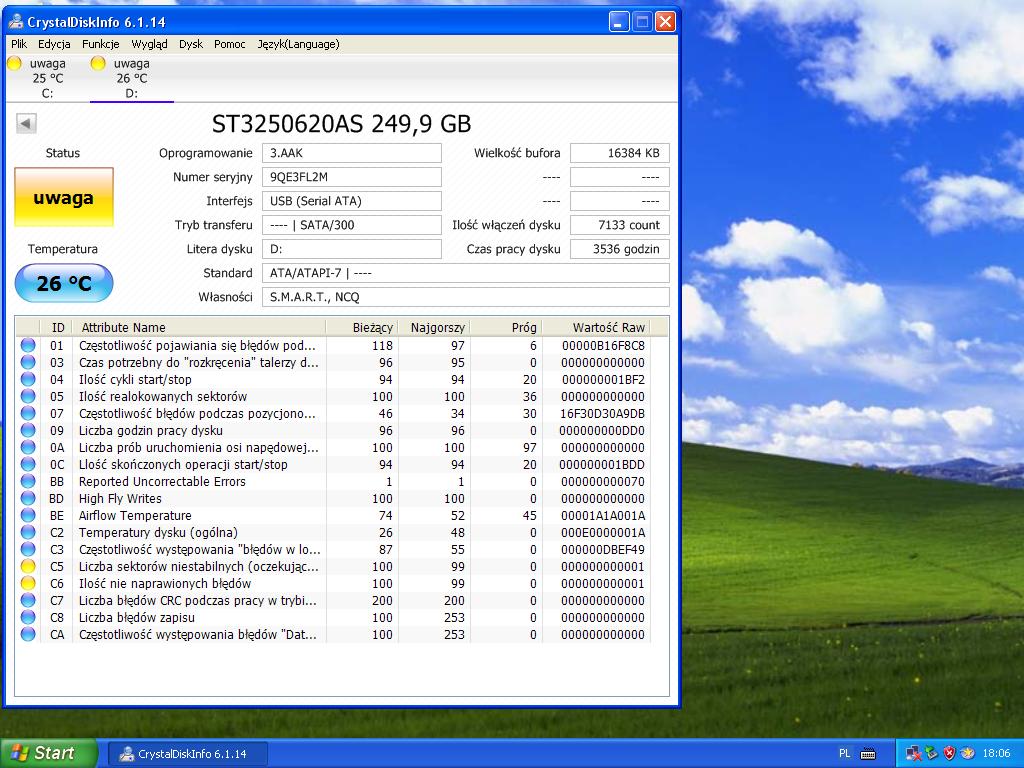This screenshot has height=768, width=1024.
Task: Open the Wygląd menu
Action: [x=150, y=44]
